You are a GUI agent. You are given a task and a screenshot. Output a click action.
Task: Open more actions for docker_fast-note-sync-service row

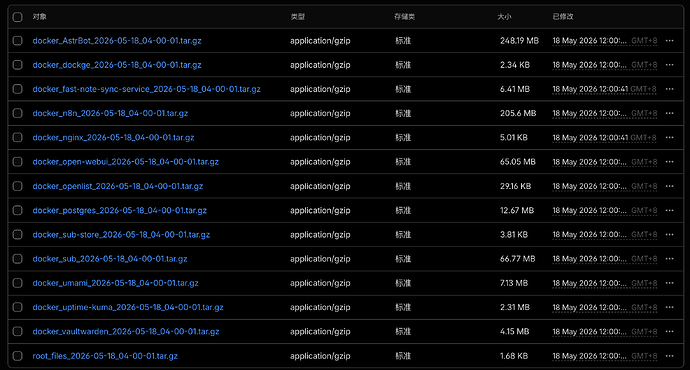click(669, 89)
